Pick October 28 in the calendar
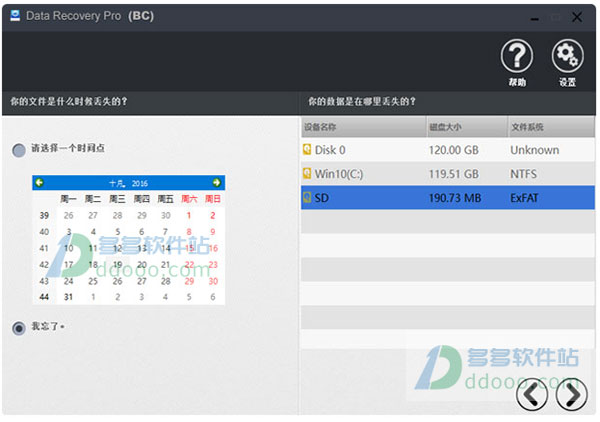The width and height of the screenshot is (600, 422). tap(165, 281)
